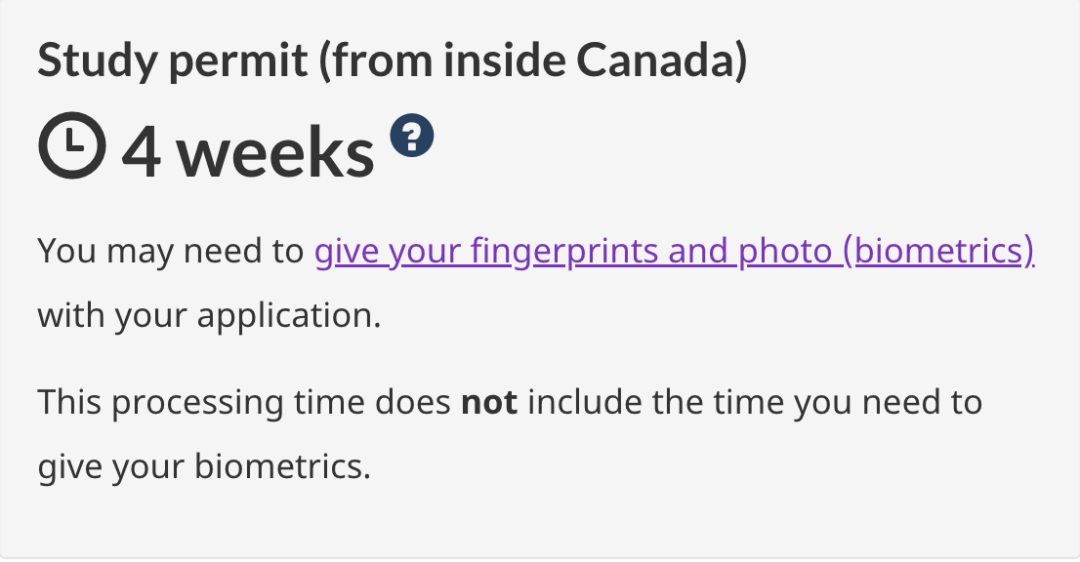Click the blue question mark help icon
This screenshot has width=1080, height=562.
click(412, 136)
